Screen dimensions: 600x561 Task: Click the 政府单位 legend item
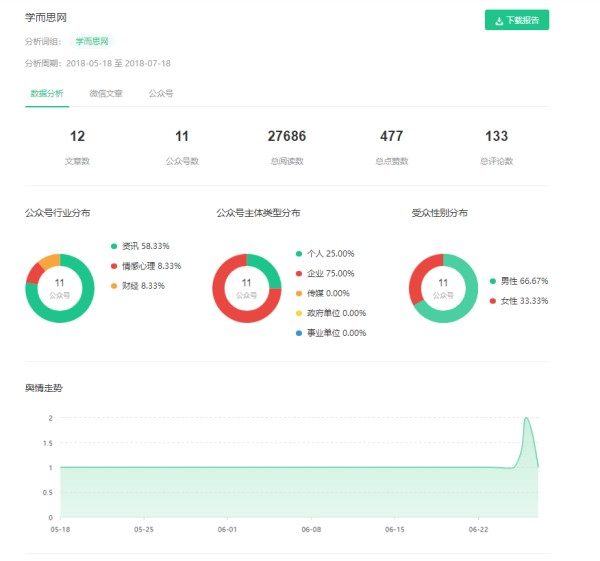[x=300, y=313]
